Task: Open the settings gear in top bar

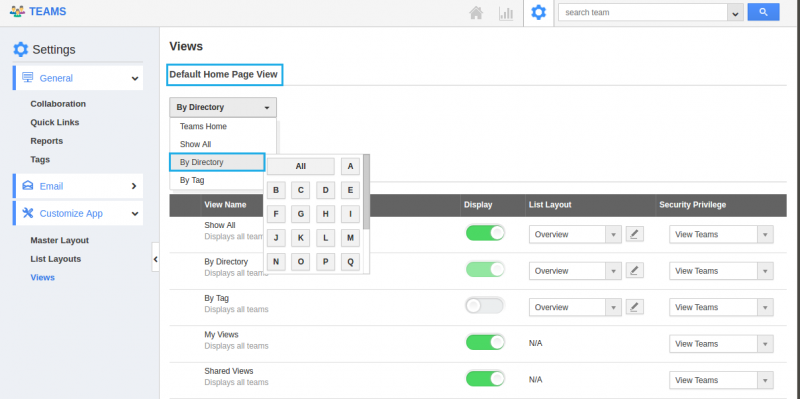Action: point(538,12)
